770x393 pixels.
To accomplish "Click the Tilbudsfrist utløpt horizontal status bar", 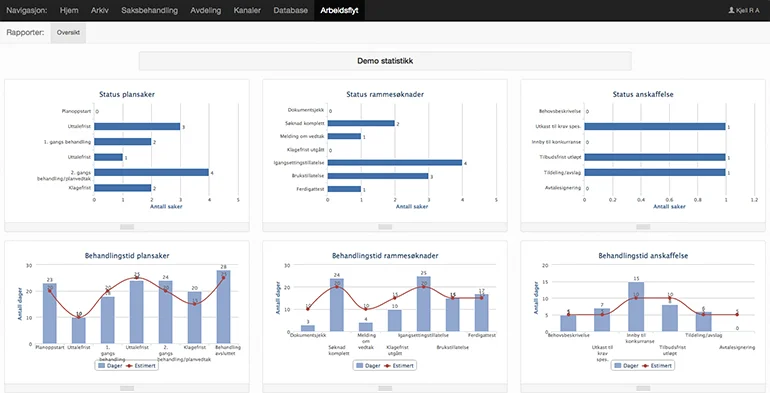I will 655,157.
